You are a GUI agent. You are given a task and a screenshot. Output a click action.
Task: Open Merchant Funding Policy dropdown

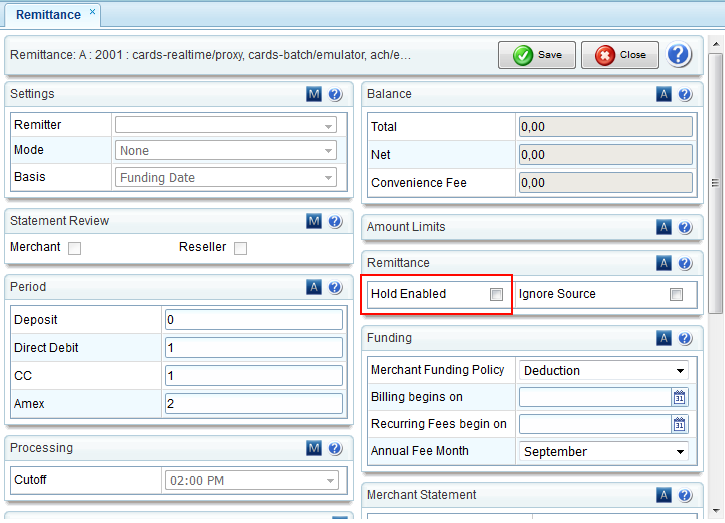click(x=603, y=370)
